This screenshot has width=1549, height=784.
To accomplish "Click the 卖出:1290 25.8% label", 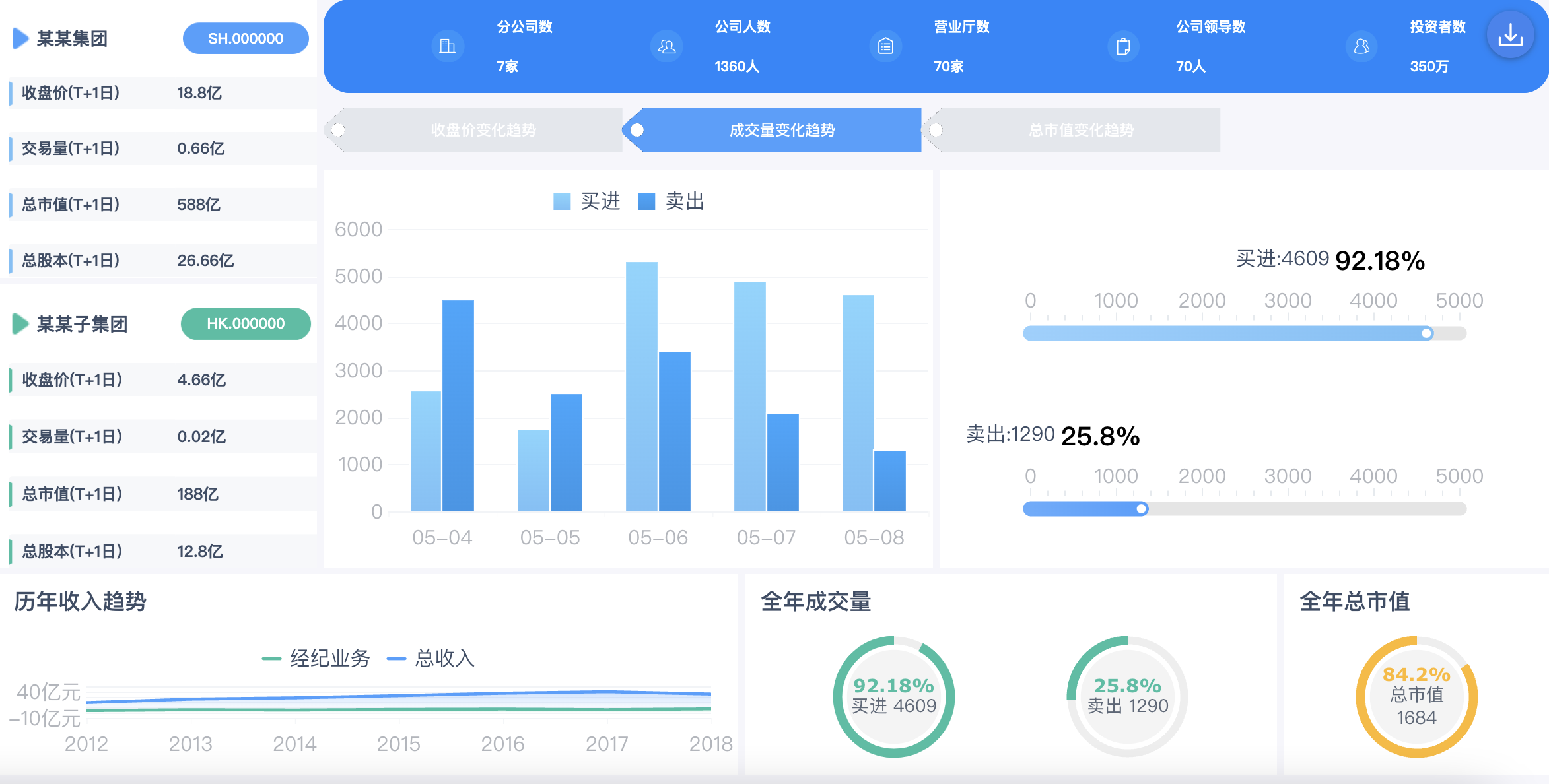I will pyautogui.click(x=1053, y=436).
